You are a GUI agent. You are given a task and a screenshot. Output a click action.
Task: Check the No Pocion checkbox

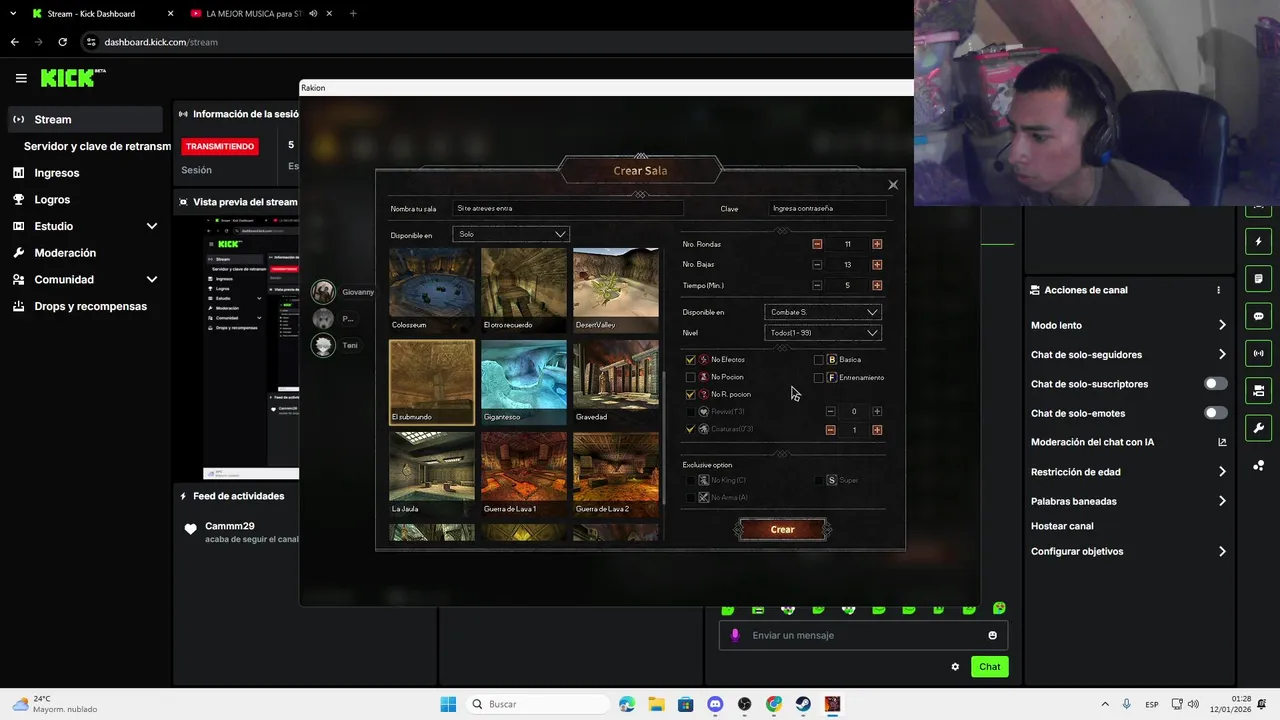(690, 377)
